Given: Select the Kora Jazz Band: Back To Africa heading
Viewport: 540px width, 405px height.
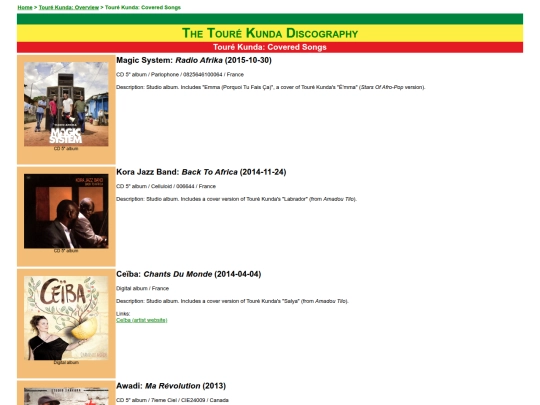Looking at the screenshot, I should pos(201,172).
